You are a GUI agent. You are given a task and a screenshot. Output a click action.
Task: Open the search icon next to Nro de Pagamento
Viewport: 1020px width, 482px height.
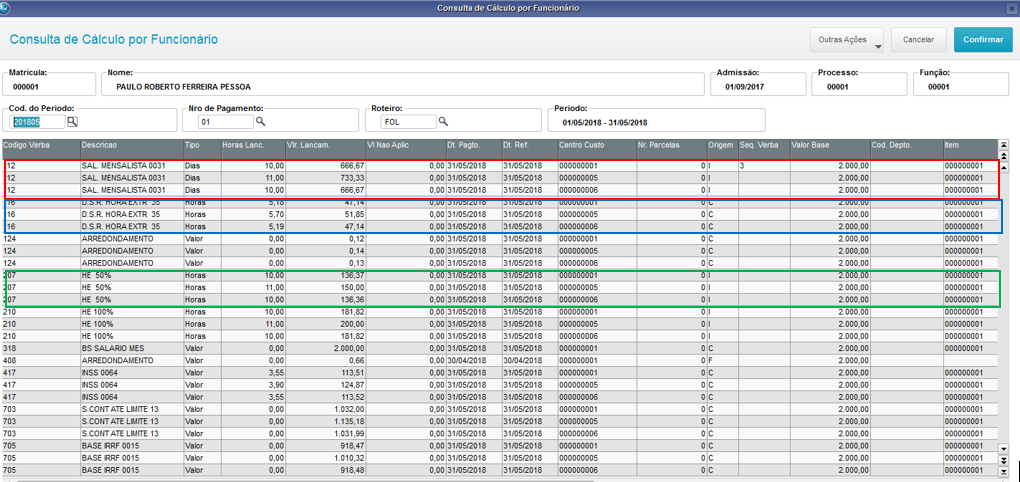click(x=260, y=121)
